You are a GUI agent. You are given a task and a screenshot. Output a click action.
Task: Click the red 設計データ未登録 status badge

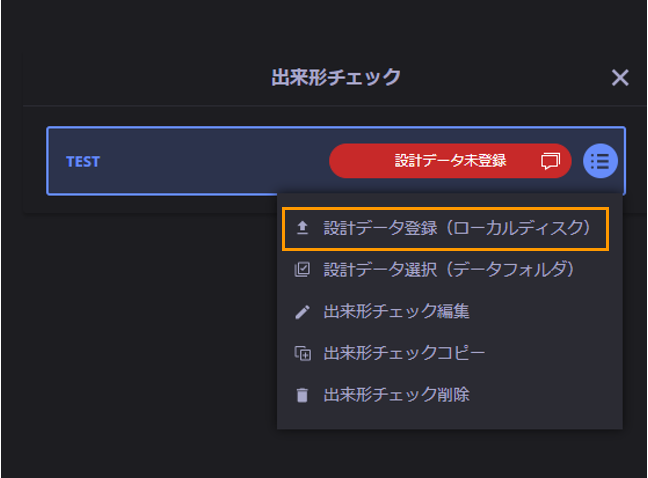[450, 161]
